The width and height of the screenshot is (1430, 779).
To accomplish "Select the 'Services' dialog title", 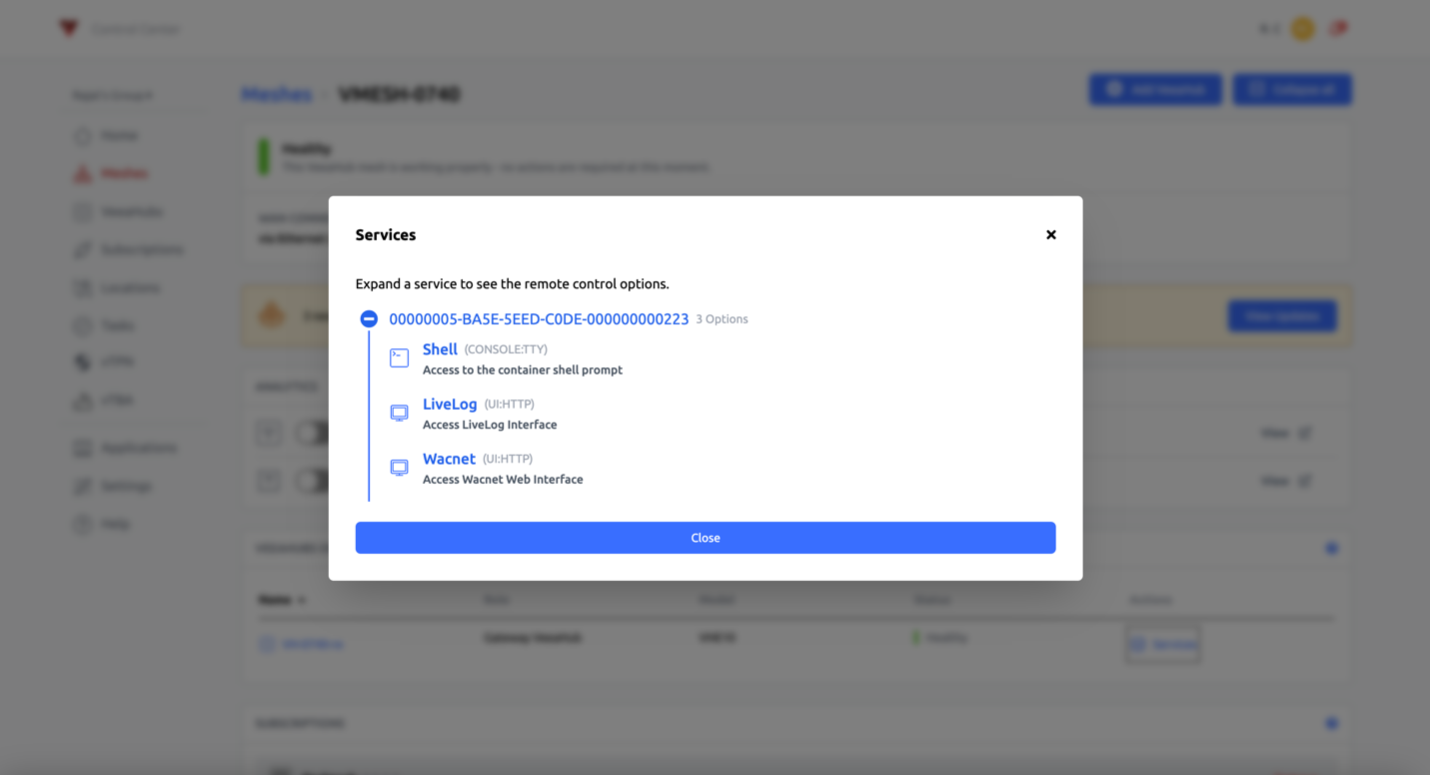I will click(x=386, y=235).
